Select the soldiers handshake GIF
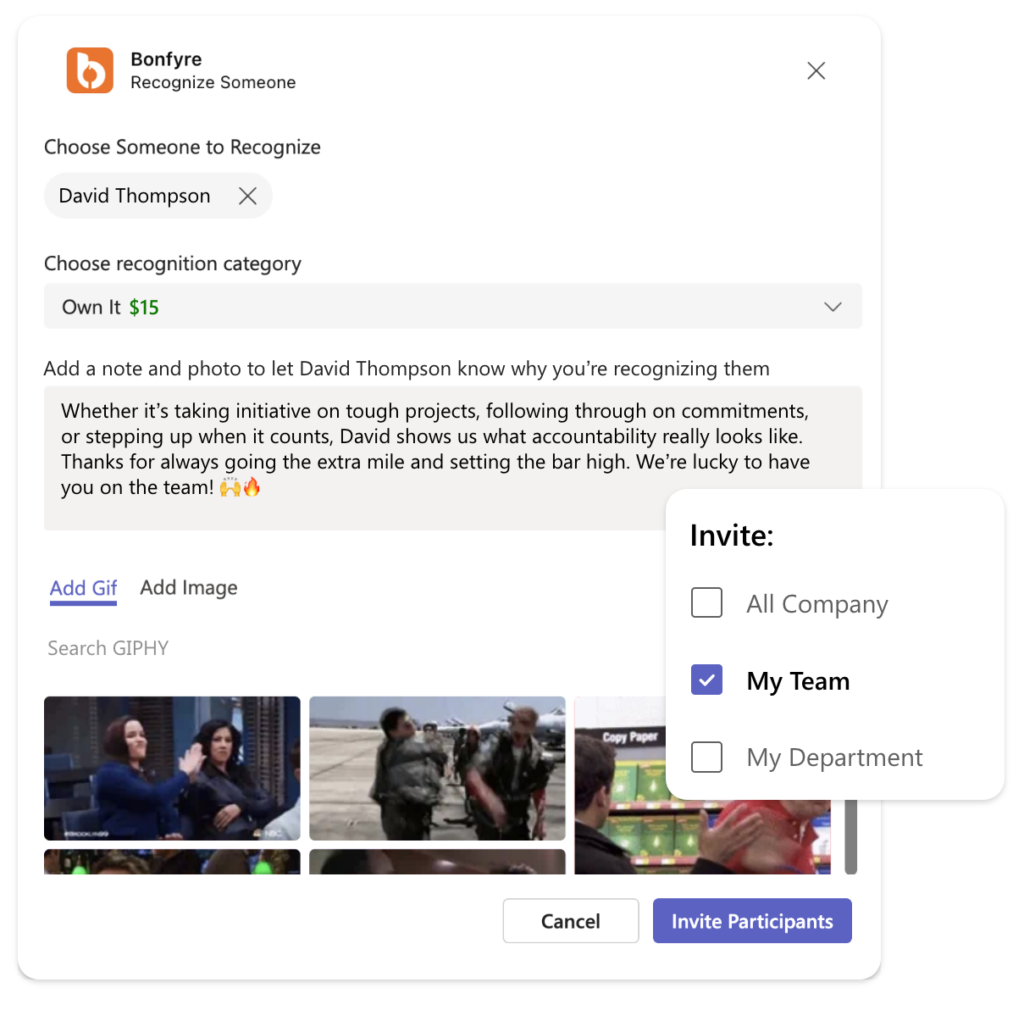 [x=437, y=768]
